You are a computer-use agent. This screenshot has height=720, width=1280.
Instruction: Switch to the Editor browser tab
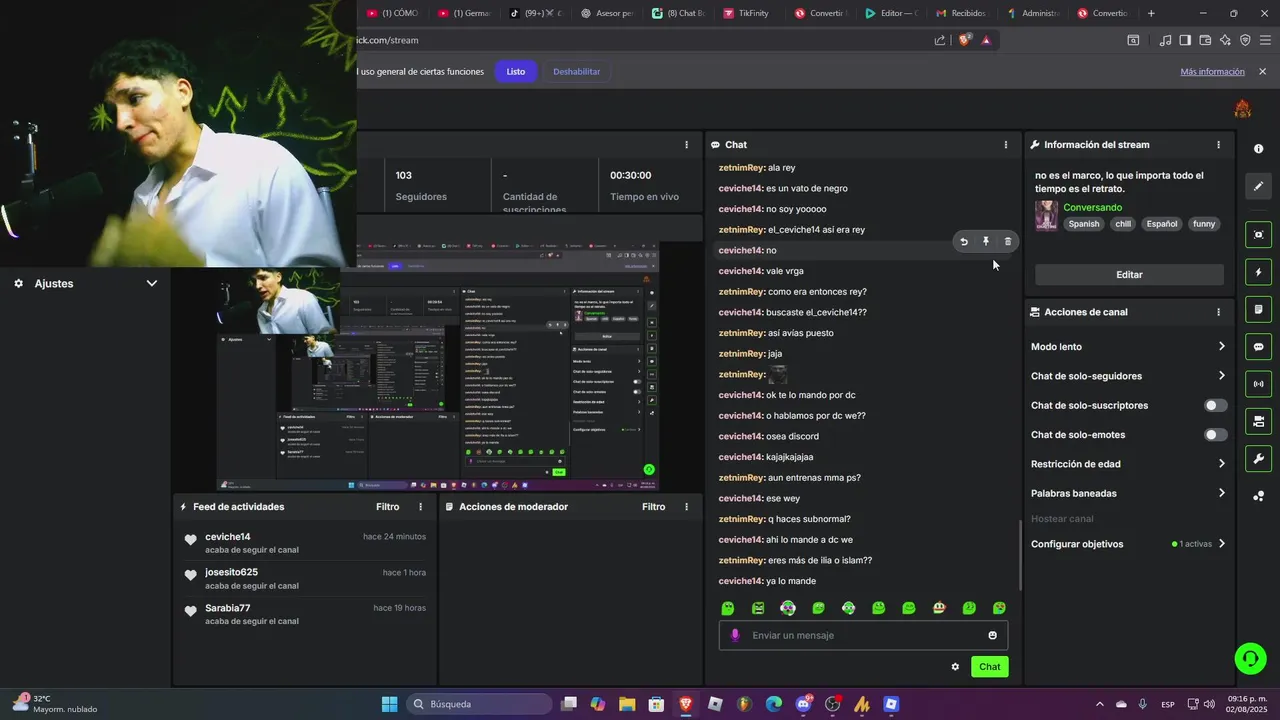(x=890, y=13)
